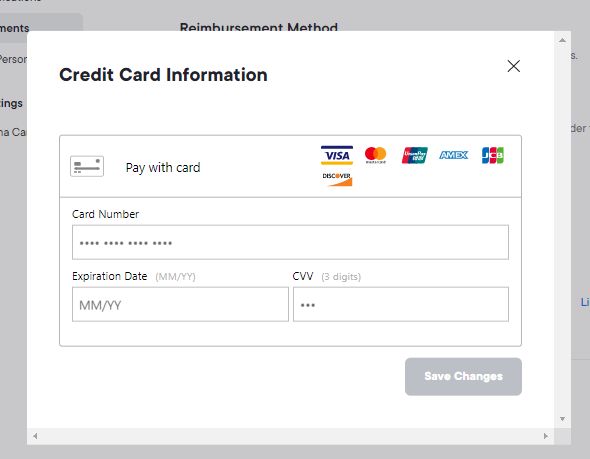Click the UnionPay card logo
The height and width of the screenshot is (459, 590).
tap(415, 155)
